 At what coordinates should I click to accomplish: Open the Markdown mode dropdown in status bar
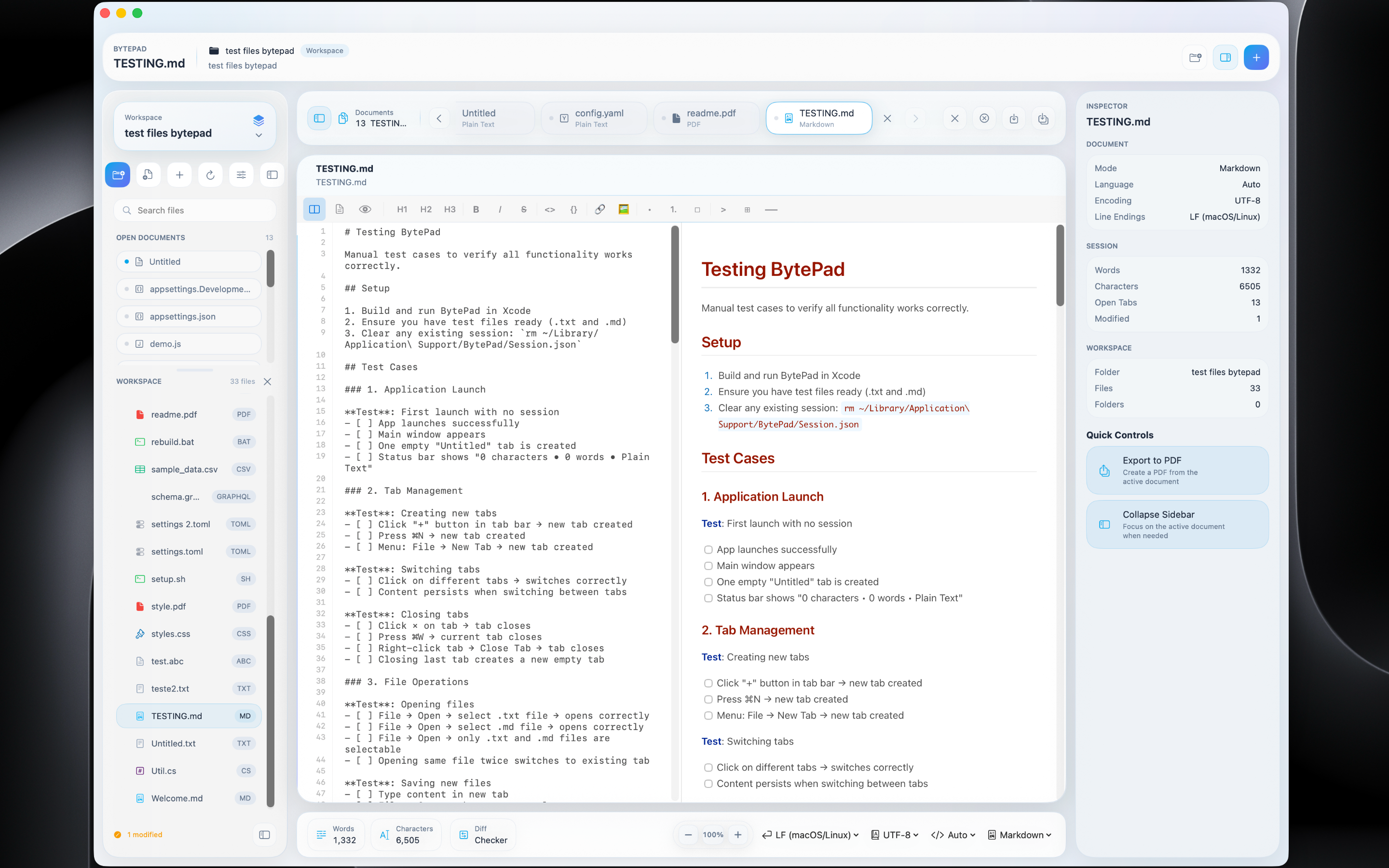point(1020,835)
